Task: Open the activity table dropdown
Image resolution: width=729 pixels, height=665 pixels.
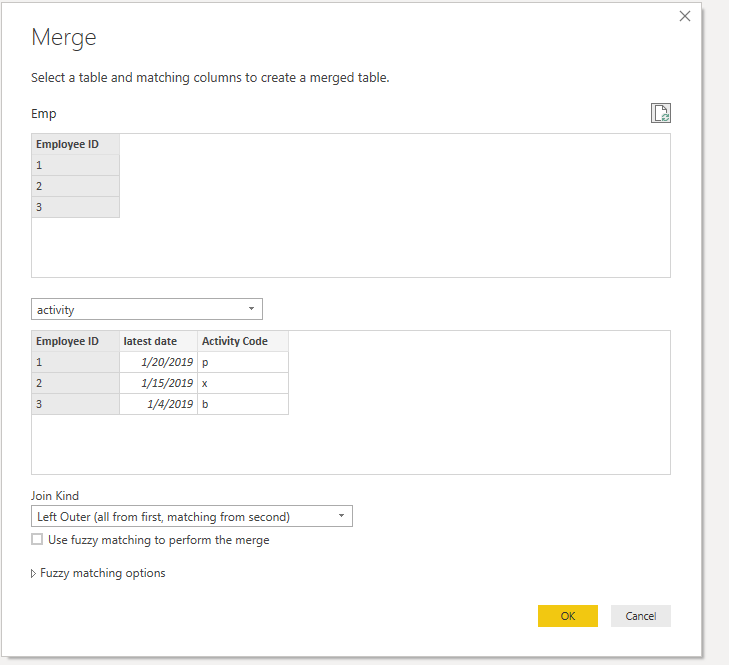Action: (x=147, y=309)
